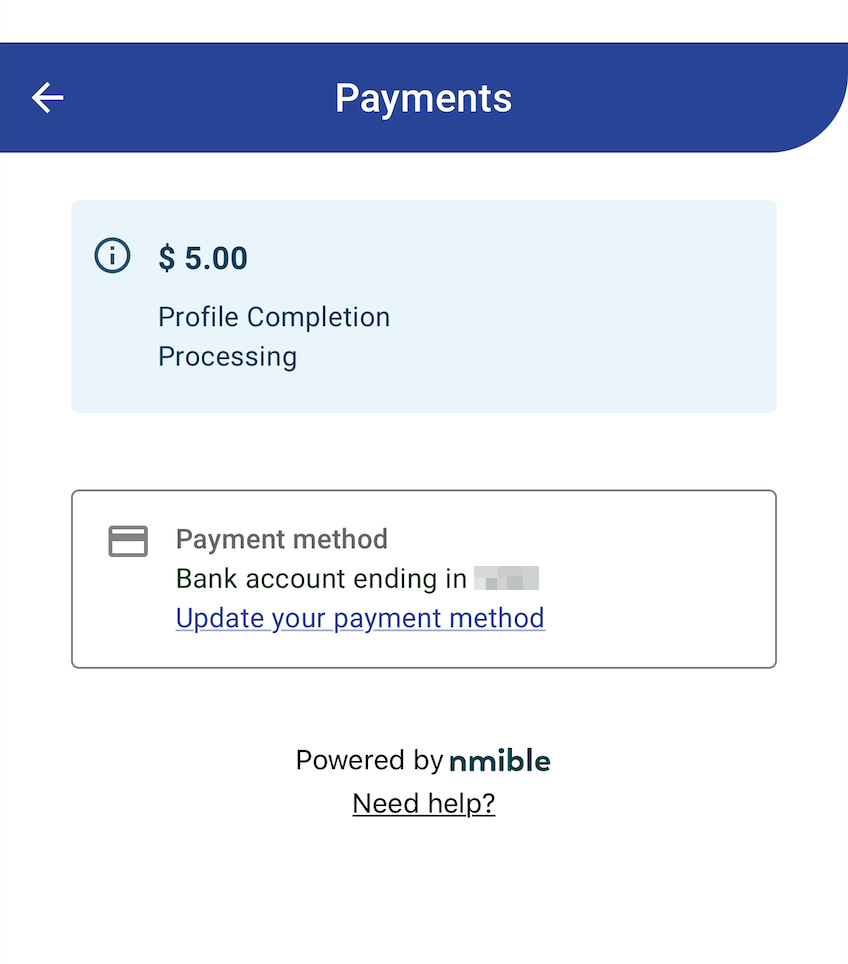Click the "Processing" status text
Image resolution: width=848 pixels, height=964 pixels.
point(227,357)
